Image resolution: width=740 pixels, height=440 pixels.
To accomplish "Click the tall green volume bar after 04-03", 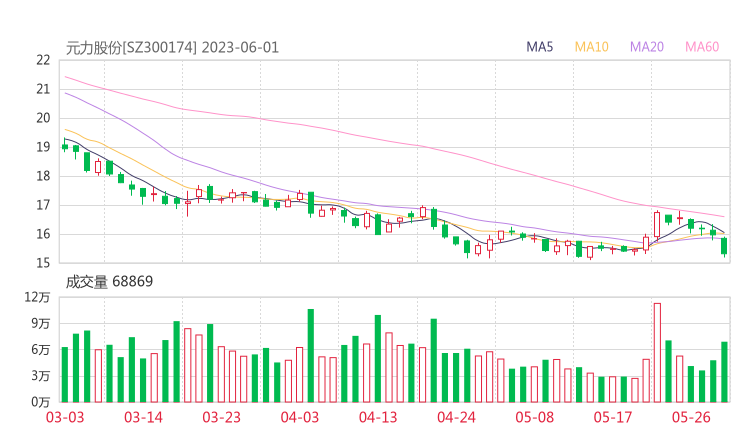I will tap(311, 355).
